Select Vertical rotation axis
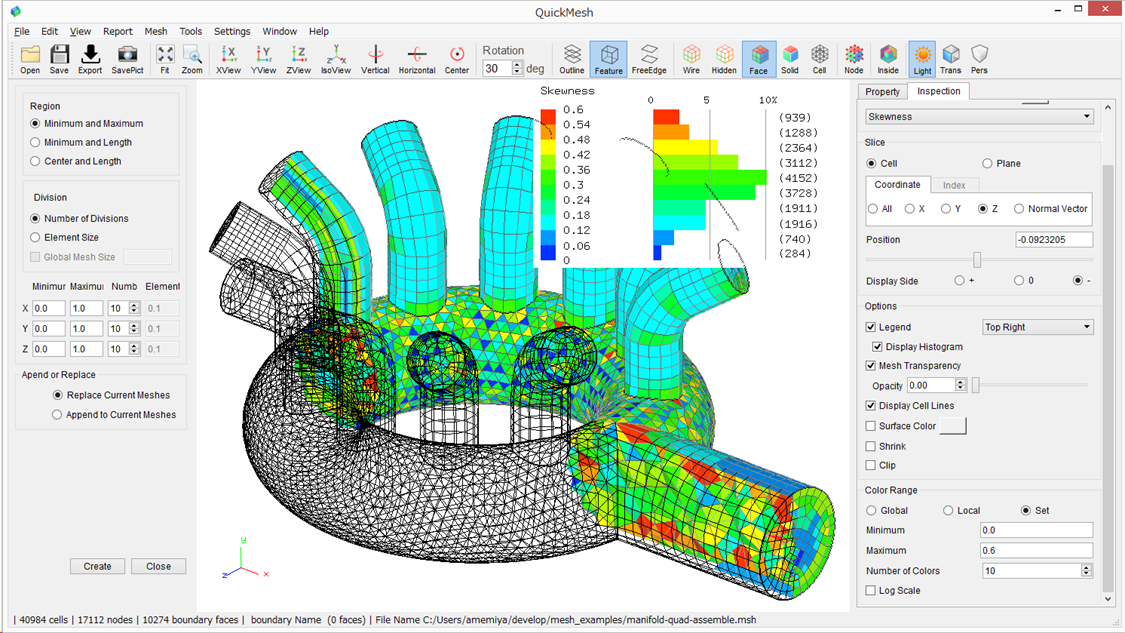This screenshot has height=633, width=1125. coord(375,59)
